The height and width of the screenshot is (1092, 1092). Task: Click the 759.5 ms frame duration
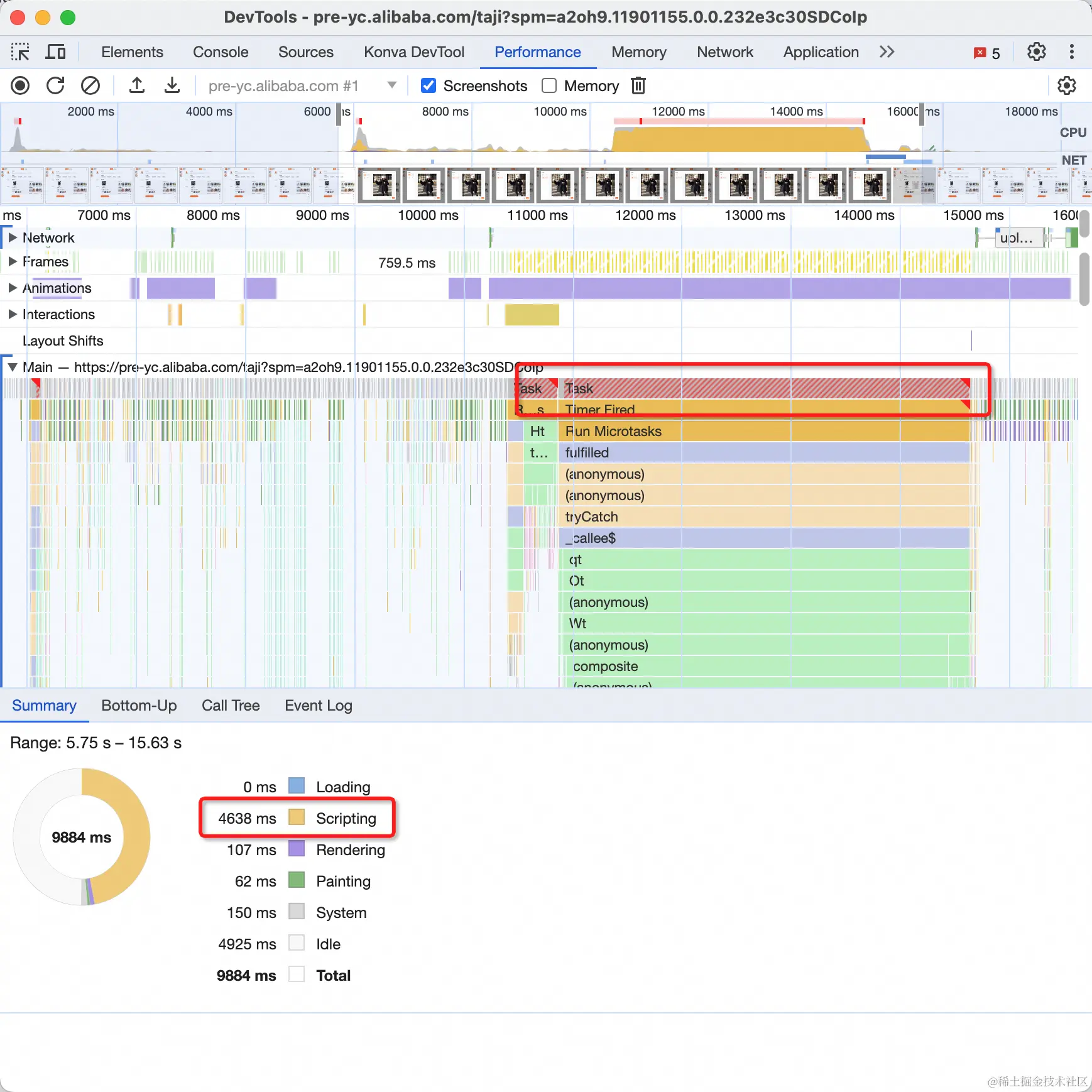407,263
